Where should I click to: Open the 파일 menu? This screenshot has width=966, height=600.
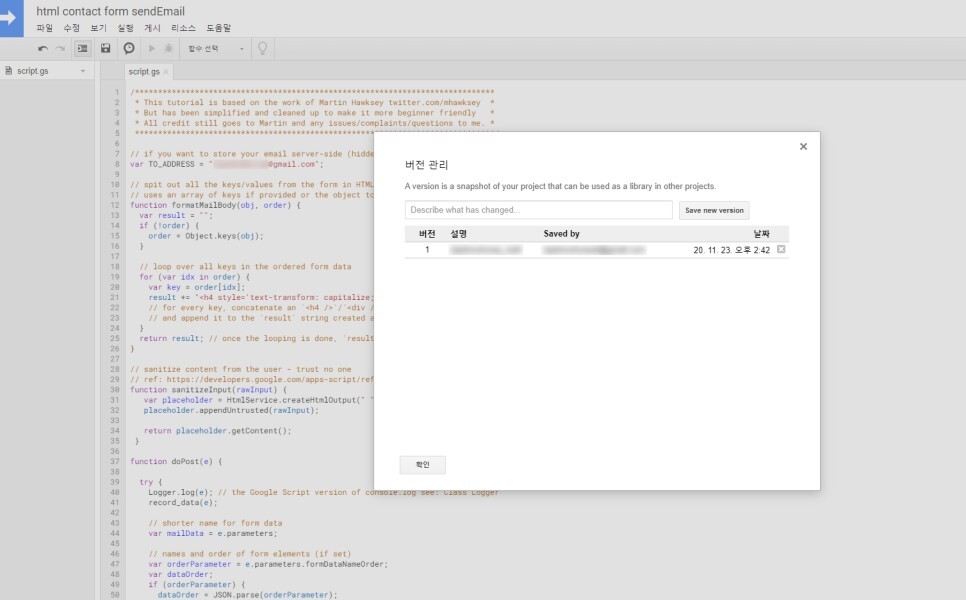(44, 28)
